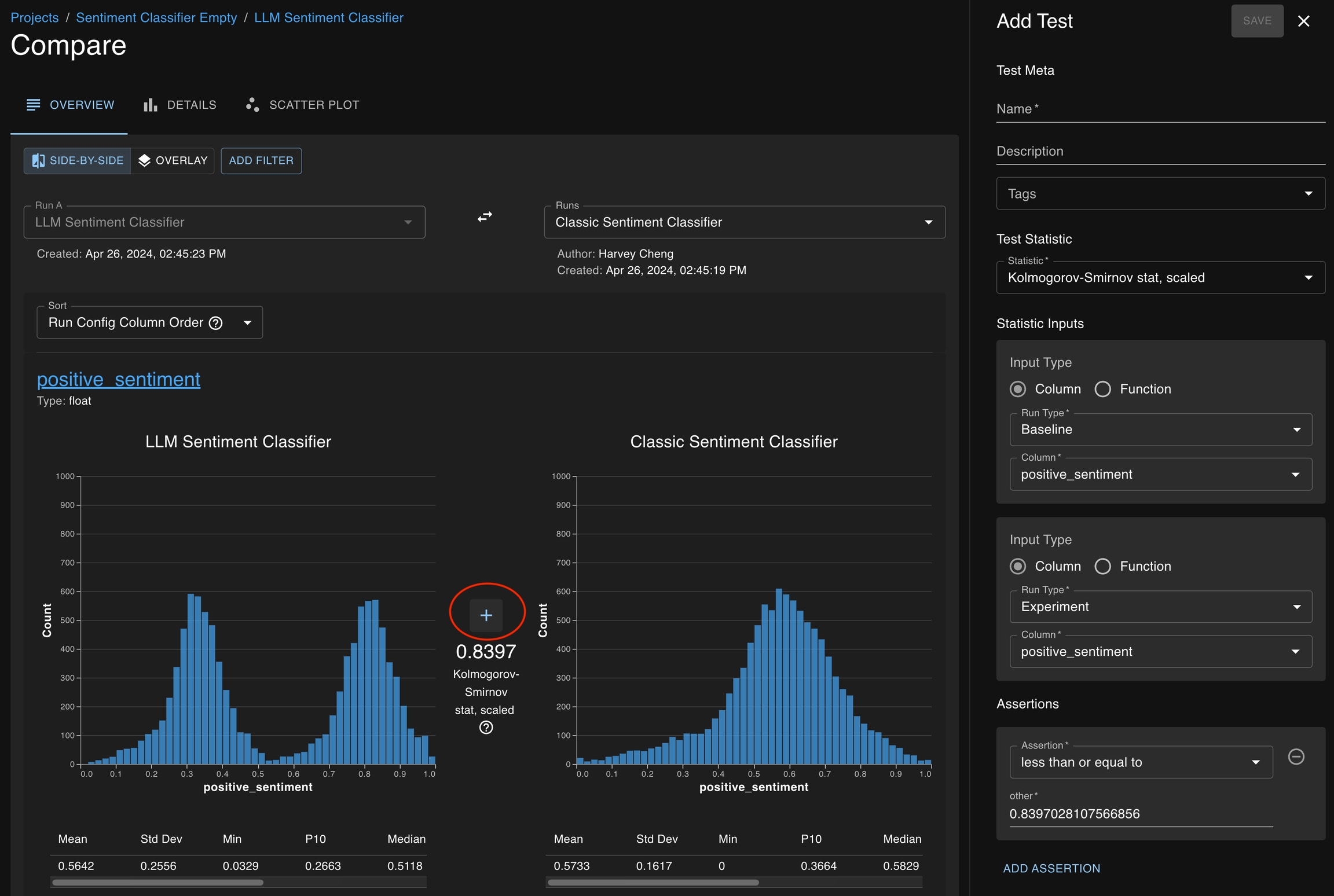Switch to Overlay view

[x=173, y=160]
